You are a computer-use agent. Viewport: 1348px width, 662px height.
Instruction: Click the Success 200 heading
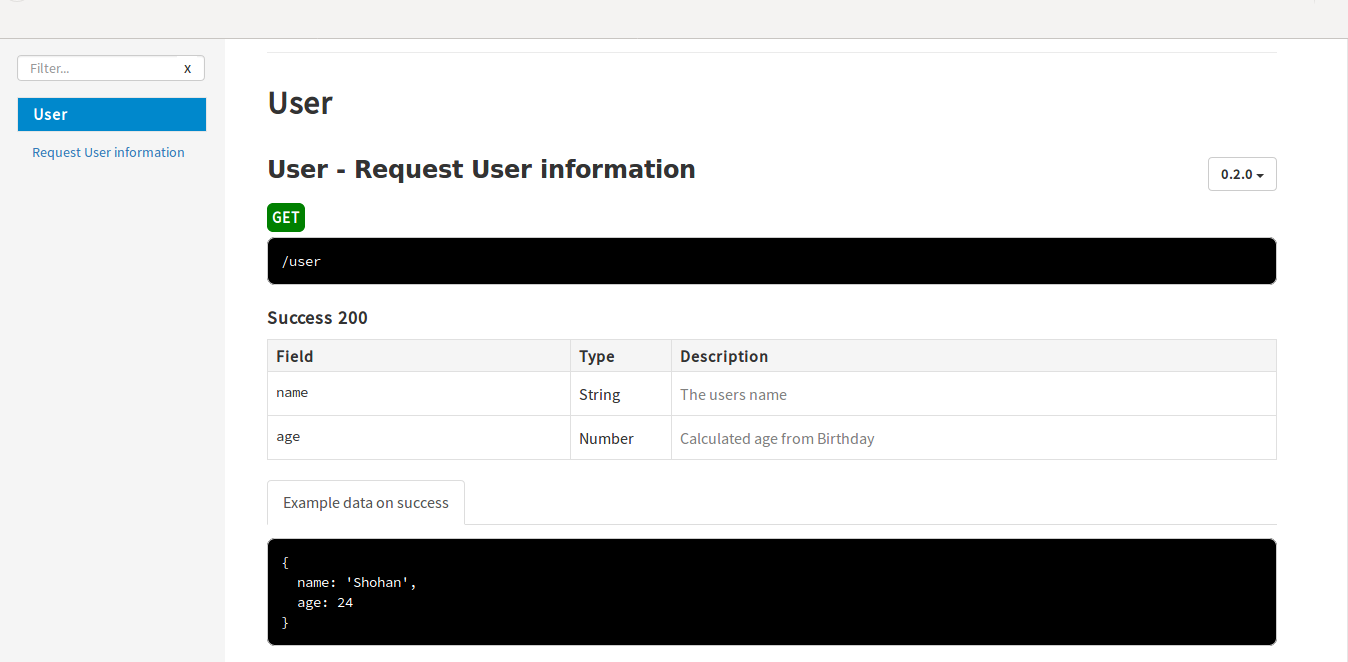pos(317,318)
